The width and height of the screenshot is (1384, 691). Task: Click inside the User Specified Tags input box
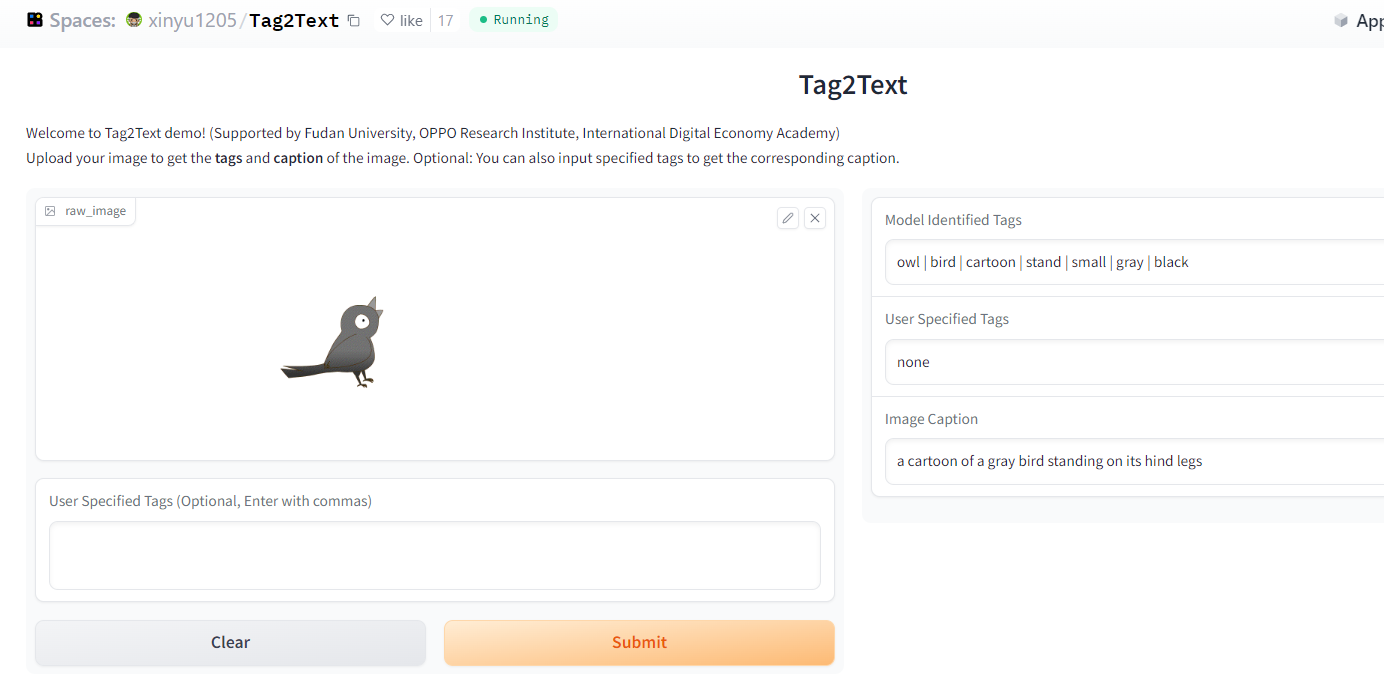click(434, 555)
